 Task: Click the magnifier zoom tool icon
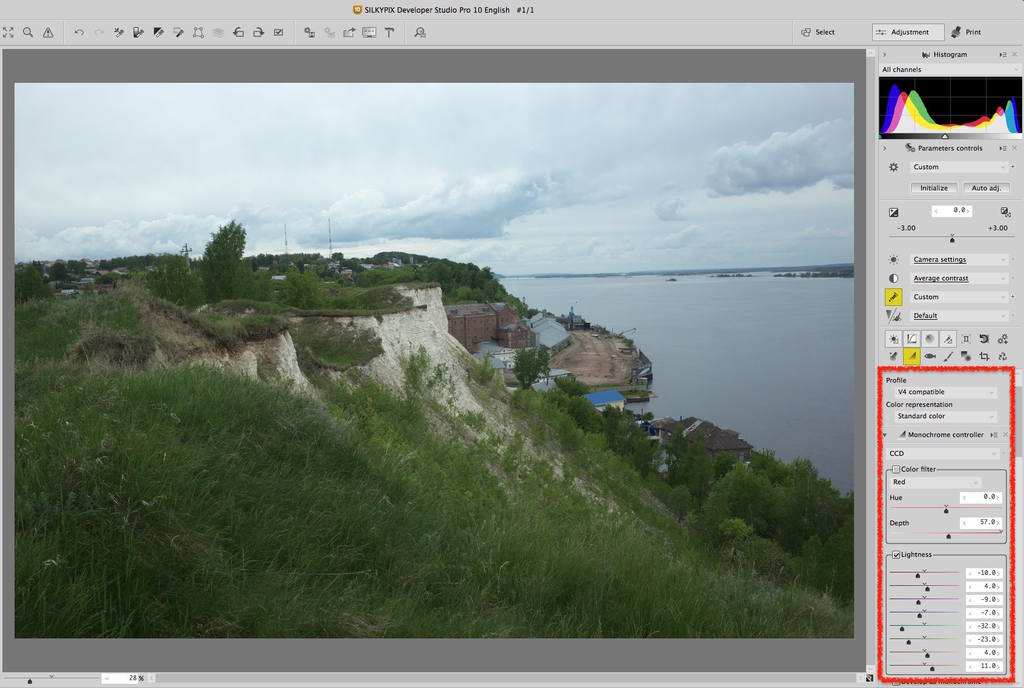click(28, 32)
